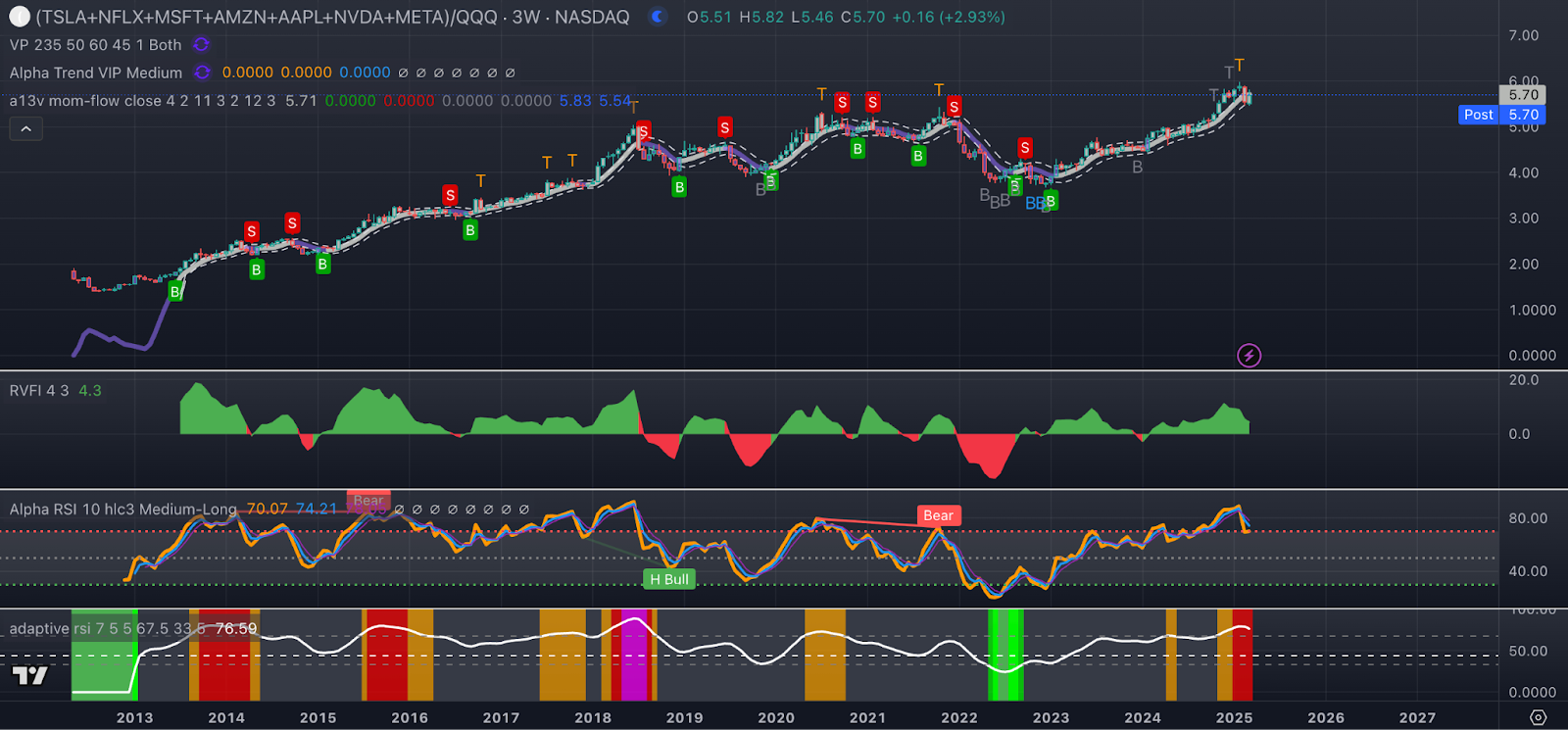Click the 3.00 level on the price scale
The height and width of the screenshot is (730, 1568).
tap(1524, 219)
